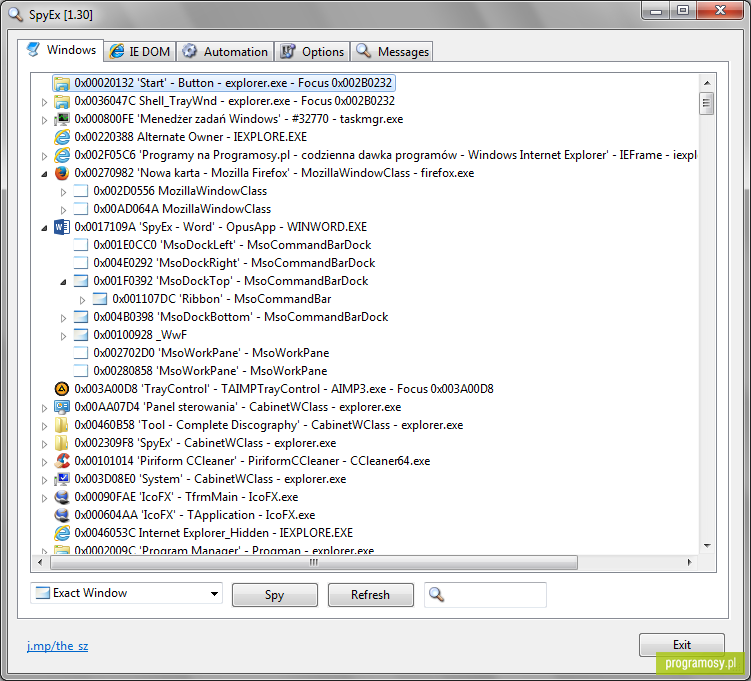Click the Ribbon MsoCommandBar window icon

[100, 299]
